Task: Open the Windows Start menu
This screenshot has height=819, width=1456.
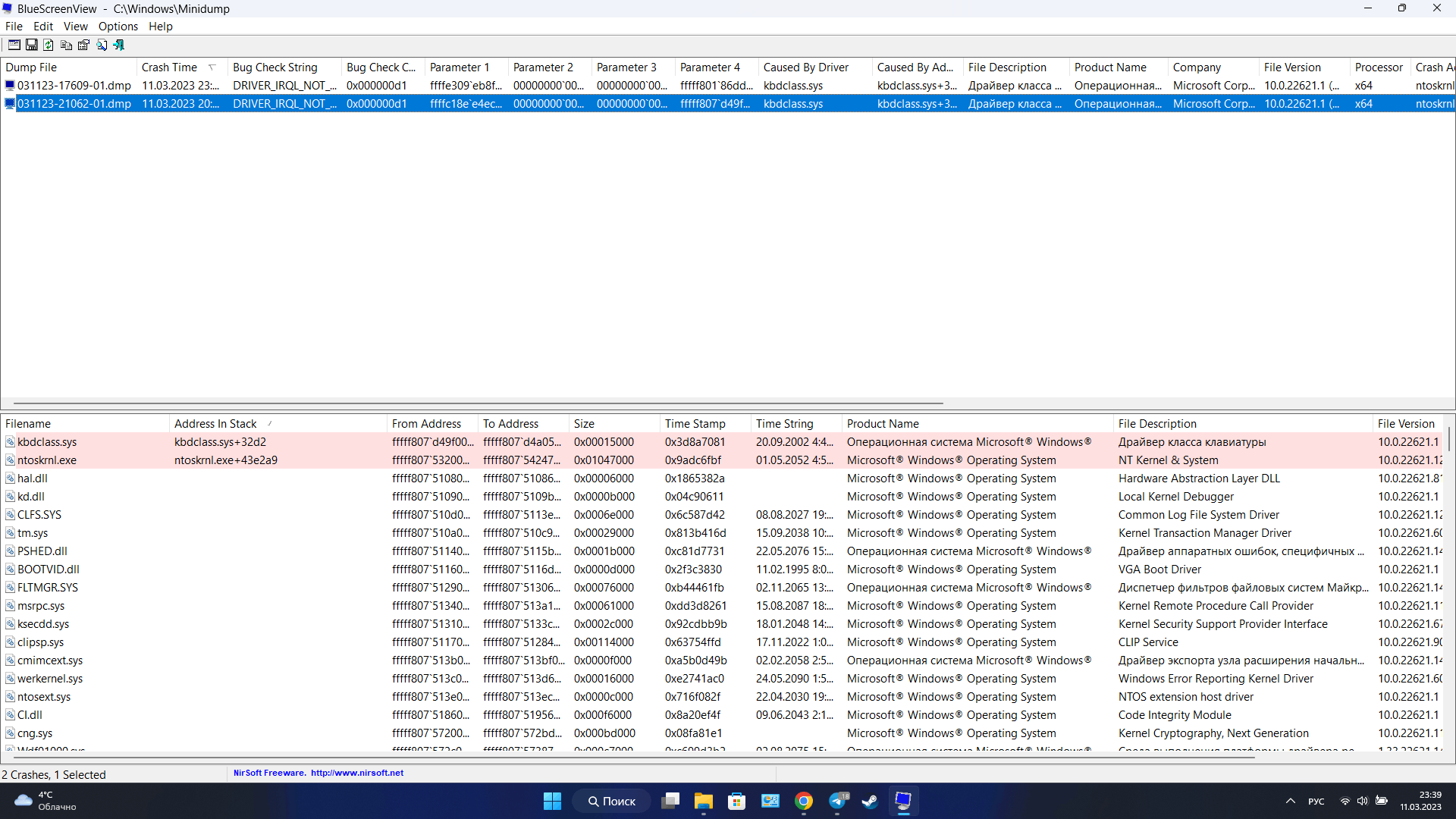Action: click(552, 801)
